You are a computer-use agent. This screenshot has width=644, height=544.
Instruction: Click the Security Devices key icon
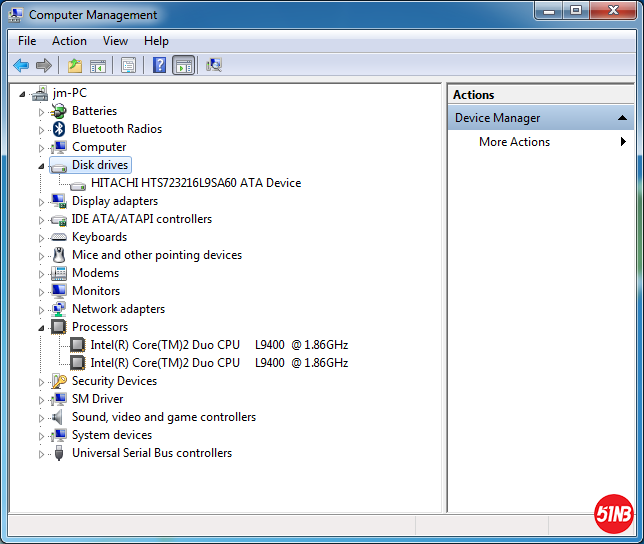tap(59, 381)
